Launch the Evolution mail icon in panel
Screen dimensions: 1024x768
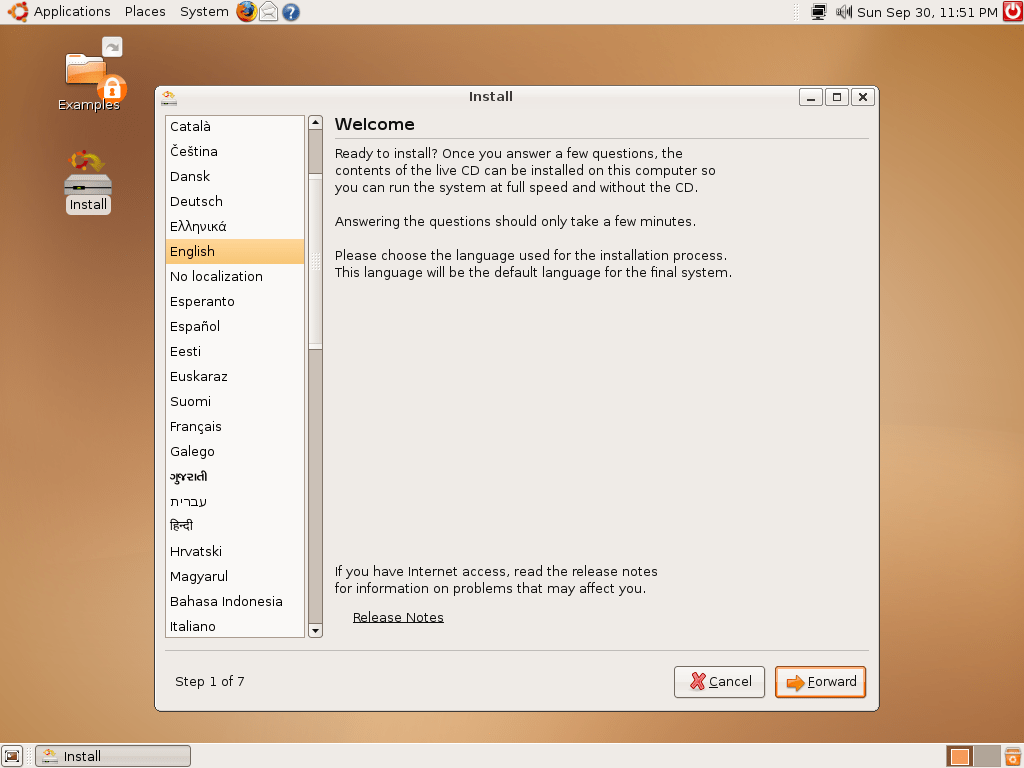268,12
